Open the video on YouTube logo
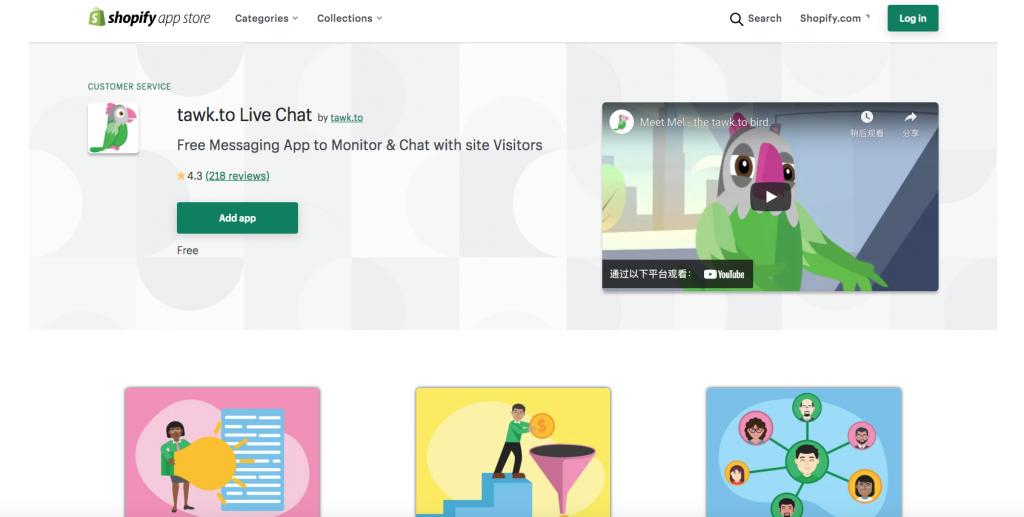Image resolution: width=1024 pixels, height=517 pixels. tap(724, 274)
